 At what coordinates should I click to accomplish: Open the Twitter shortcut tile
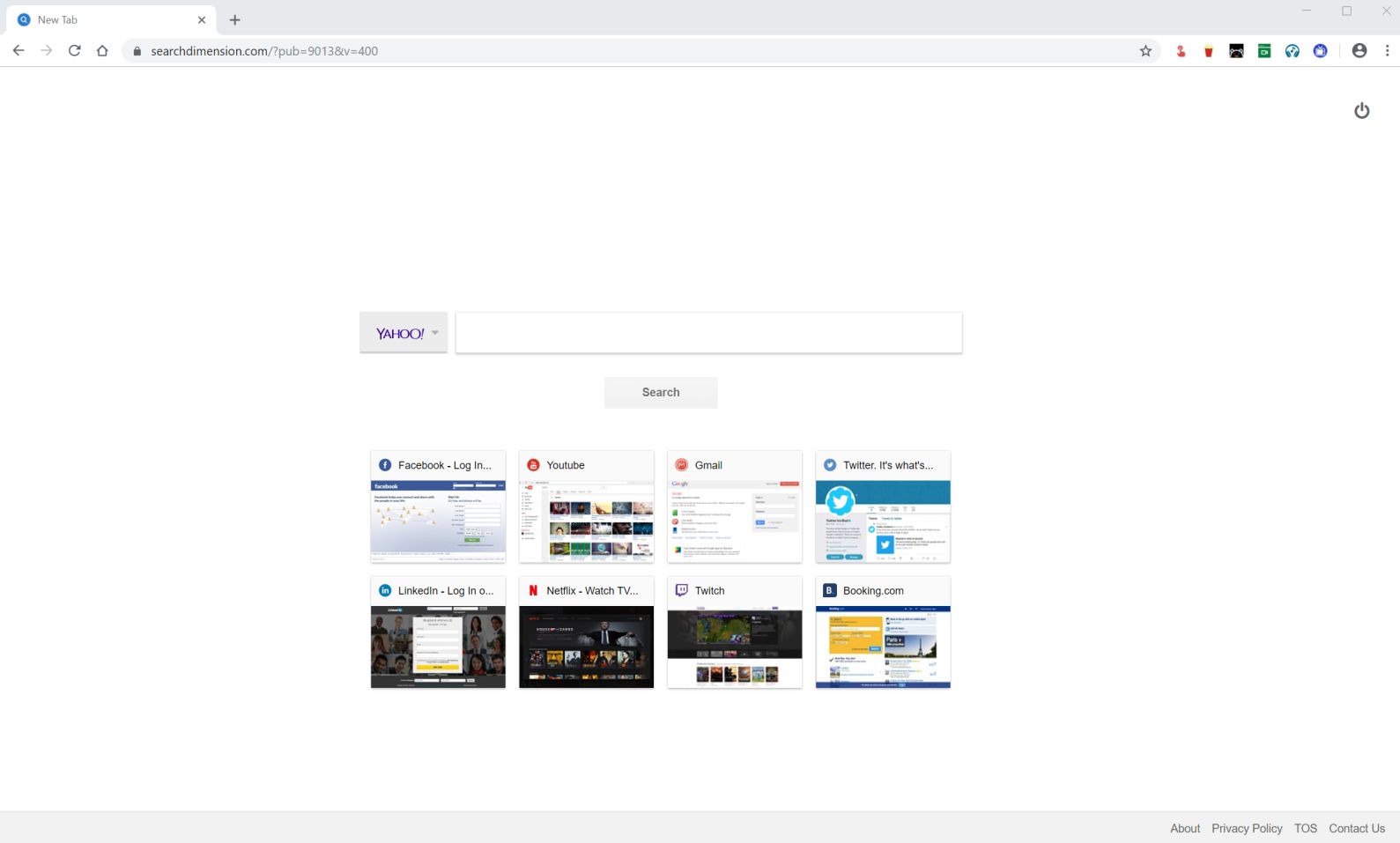[x=883, y=507]
